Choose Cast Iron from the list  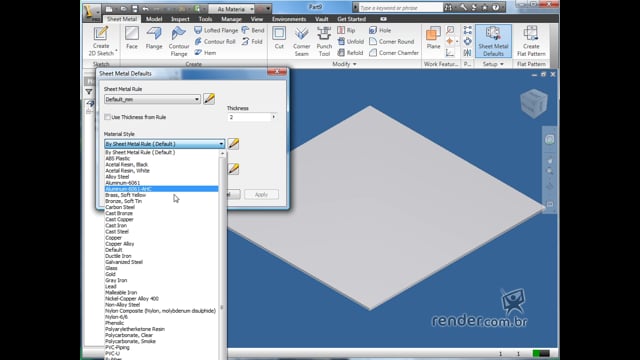tap(116, 226)
